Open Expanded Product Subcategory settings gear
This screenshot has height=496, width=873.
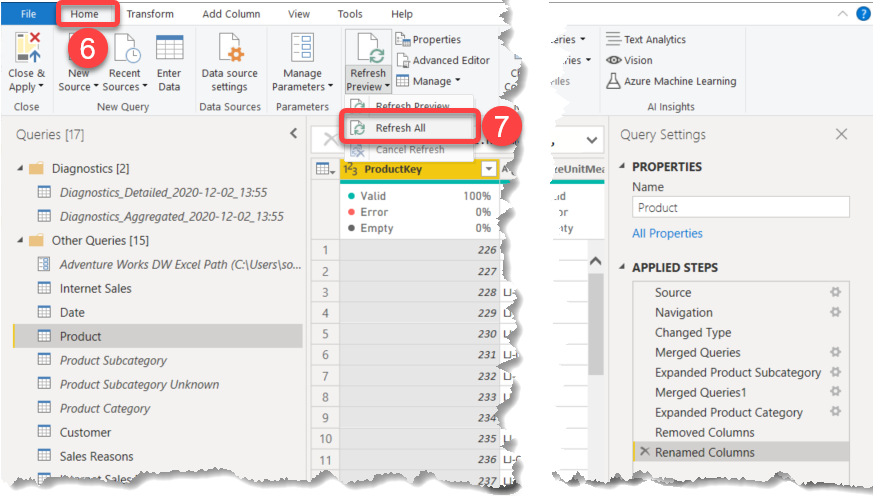tap(835, 372)
